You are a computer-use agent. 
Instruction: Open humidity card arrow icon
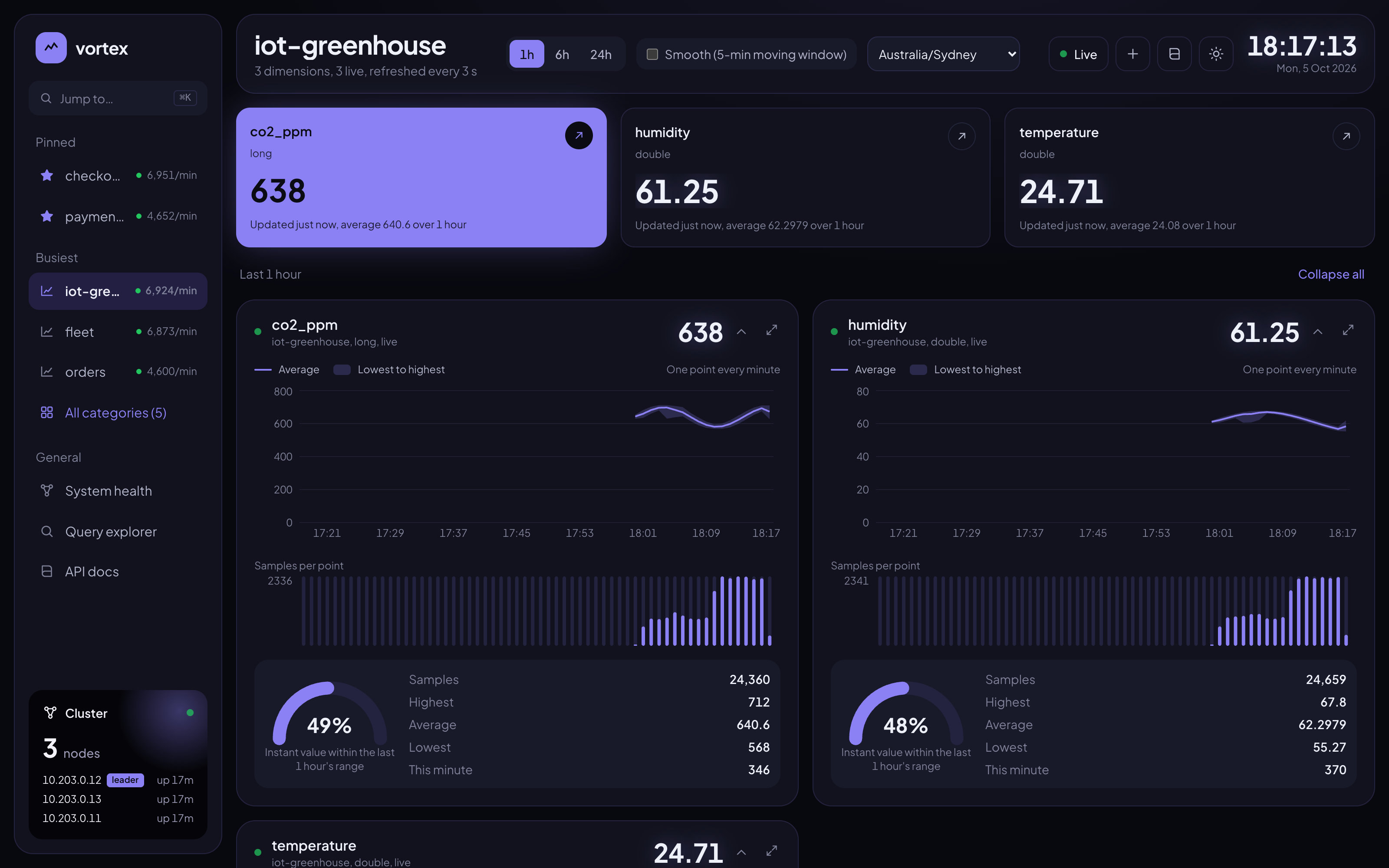(x=962, y=136)
